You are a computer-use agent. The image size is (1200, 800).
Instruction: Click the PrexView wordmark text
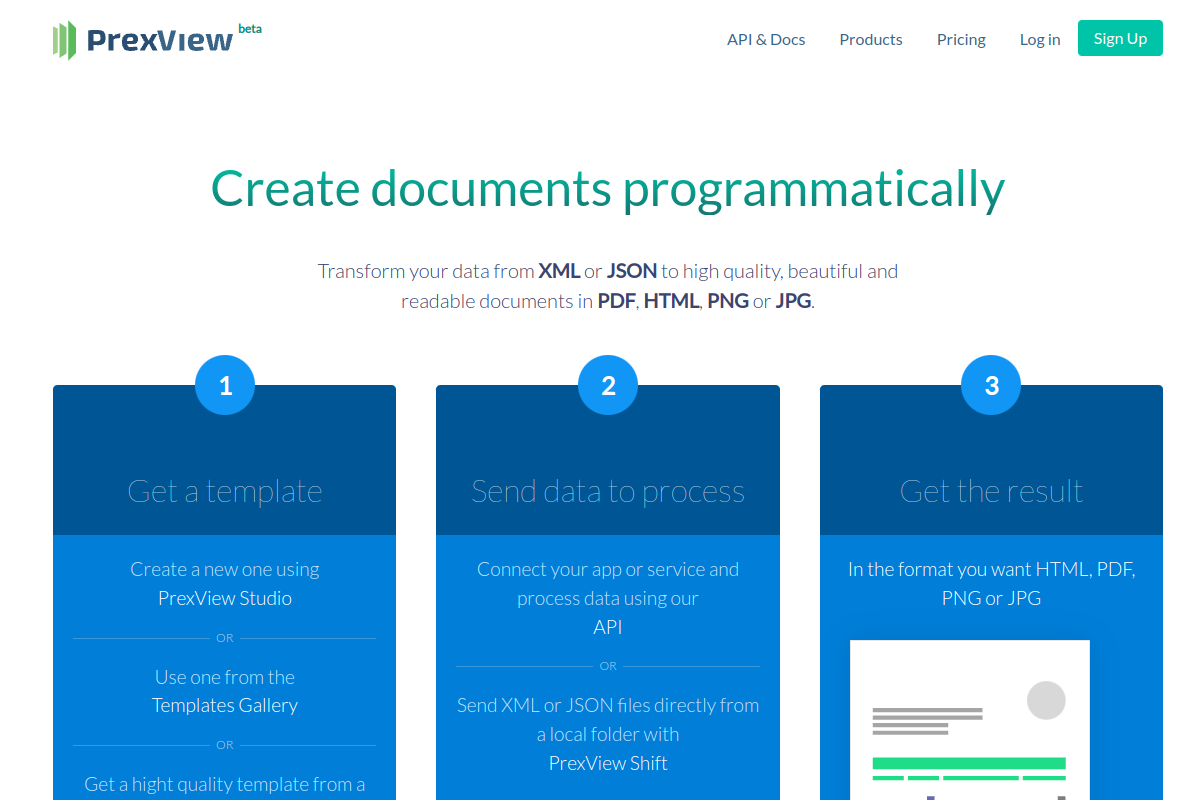(x=159, y=40)
